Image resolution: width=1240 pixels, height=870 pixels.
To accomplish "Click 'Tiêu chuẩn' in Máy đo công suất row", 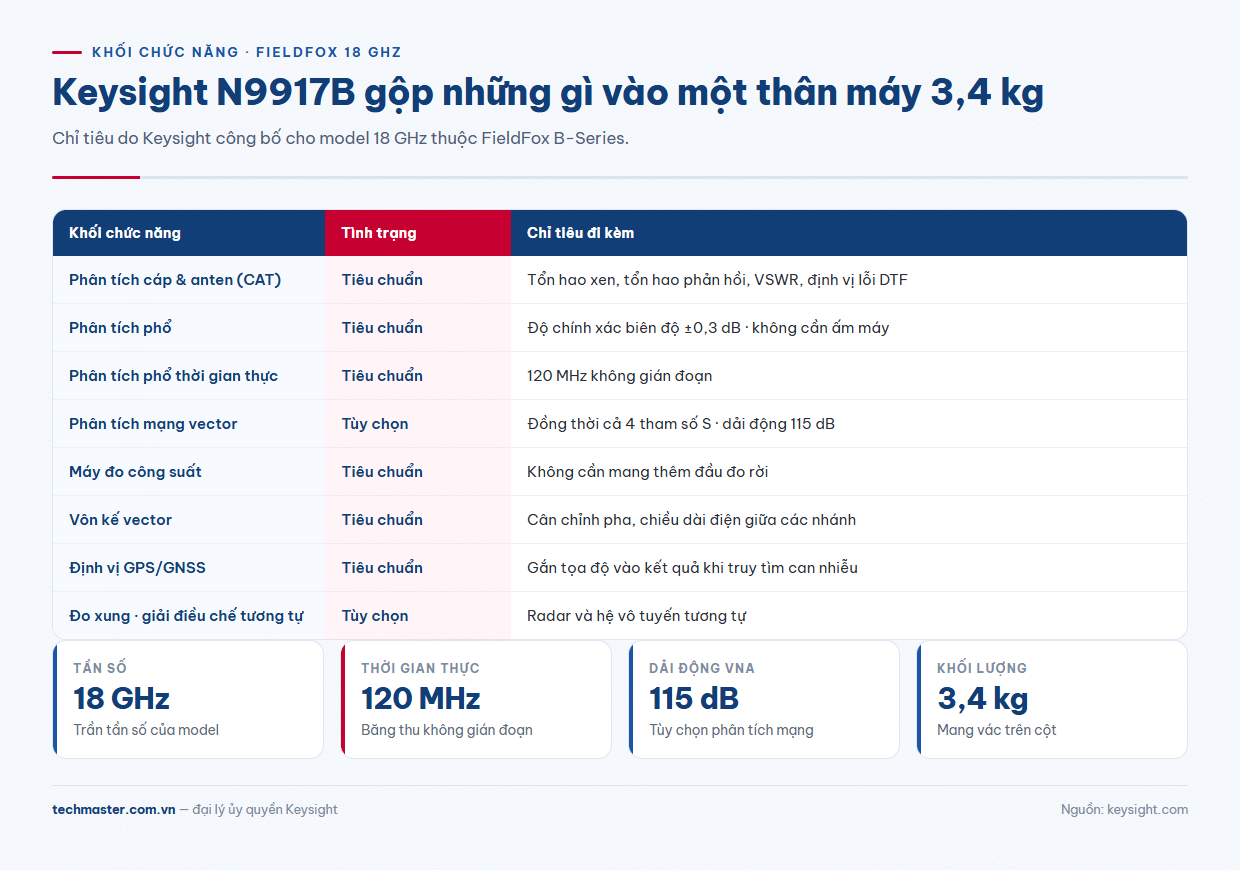I will [382, 472].
